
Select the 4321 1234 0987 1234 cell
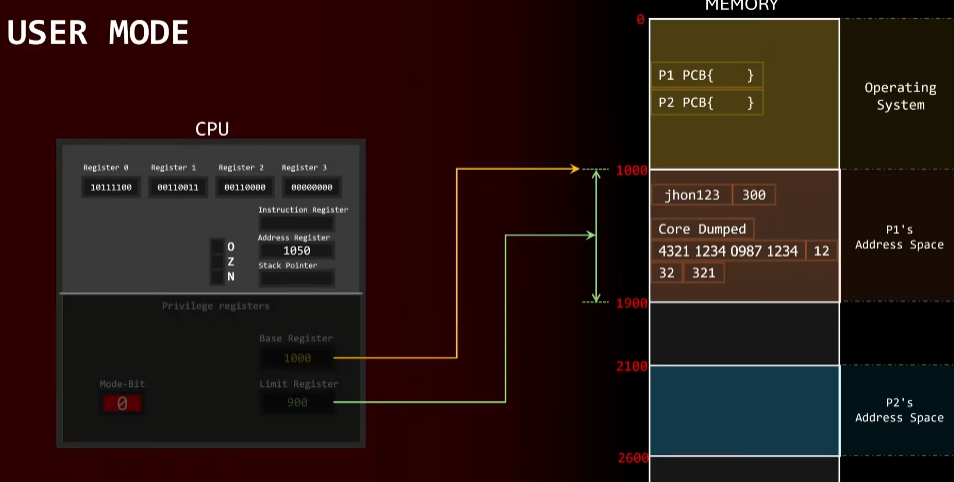click(x=728, y=251)
